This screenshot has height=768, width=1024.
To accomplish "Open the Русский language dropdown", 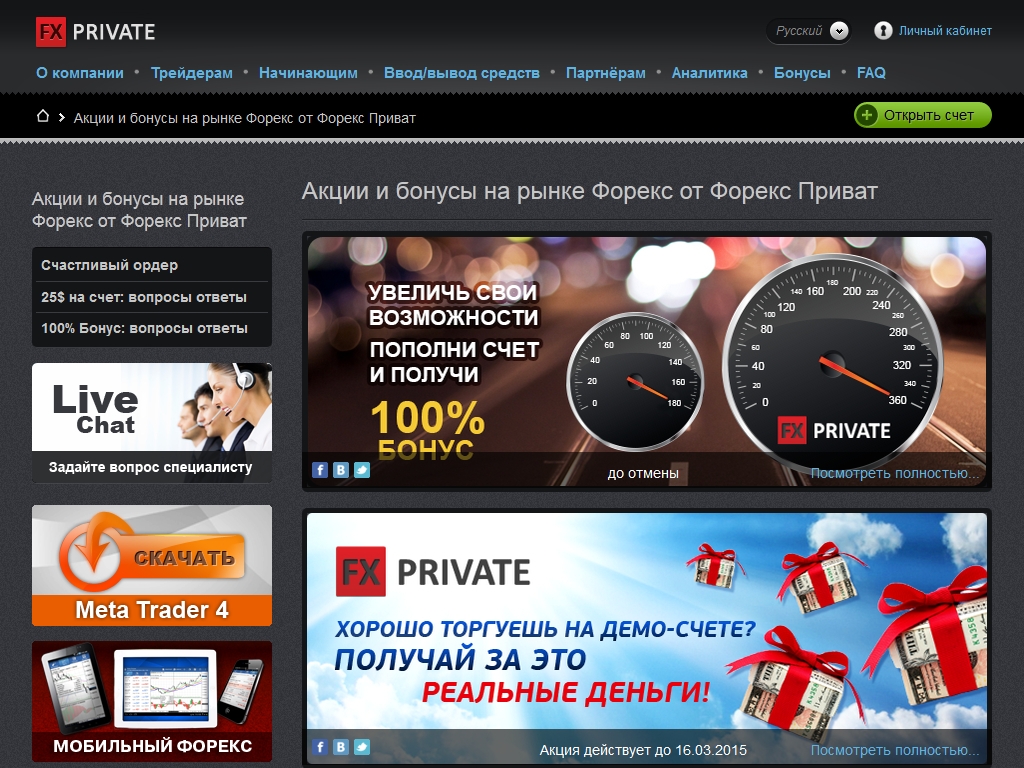I will coord(809,31).
